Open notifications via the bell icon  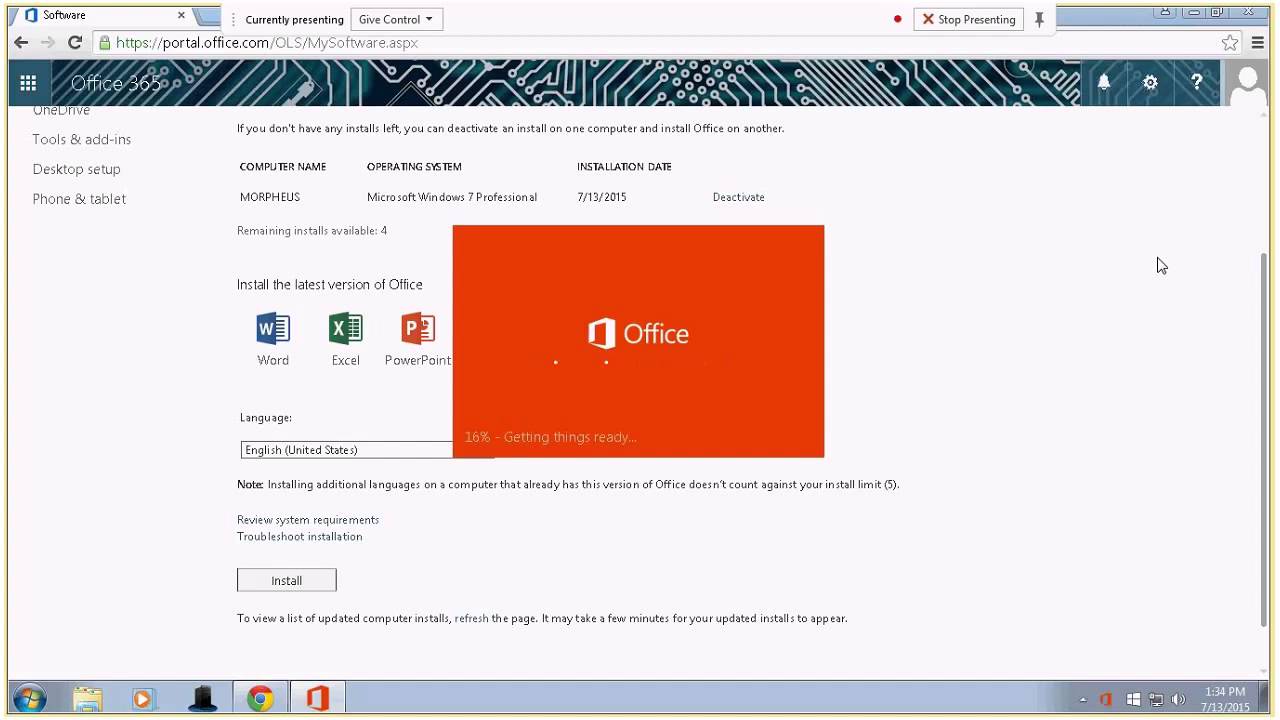1103,83
